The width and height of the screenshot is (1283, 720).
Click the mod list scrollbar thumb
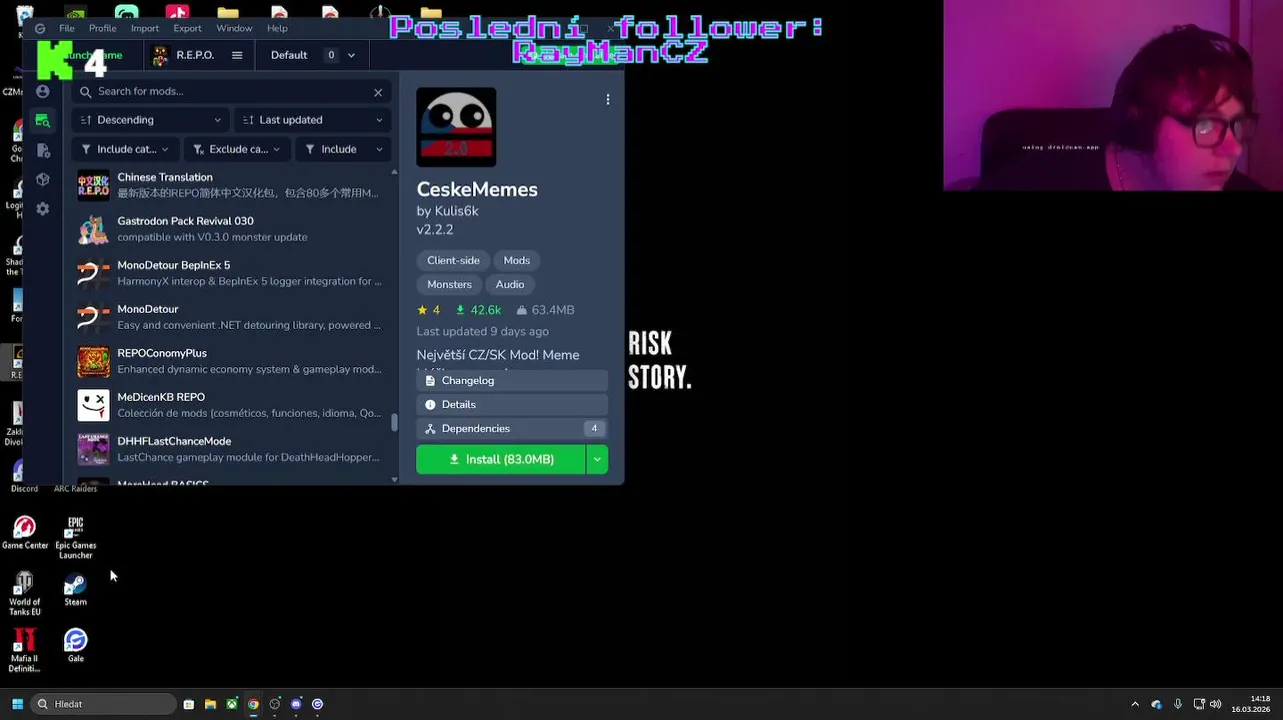coord(394,422)
